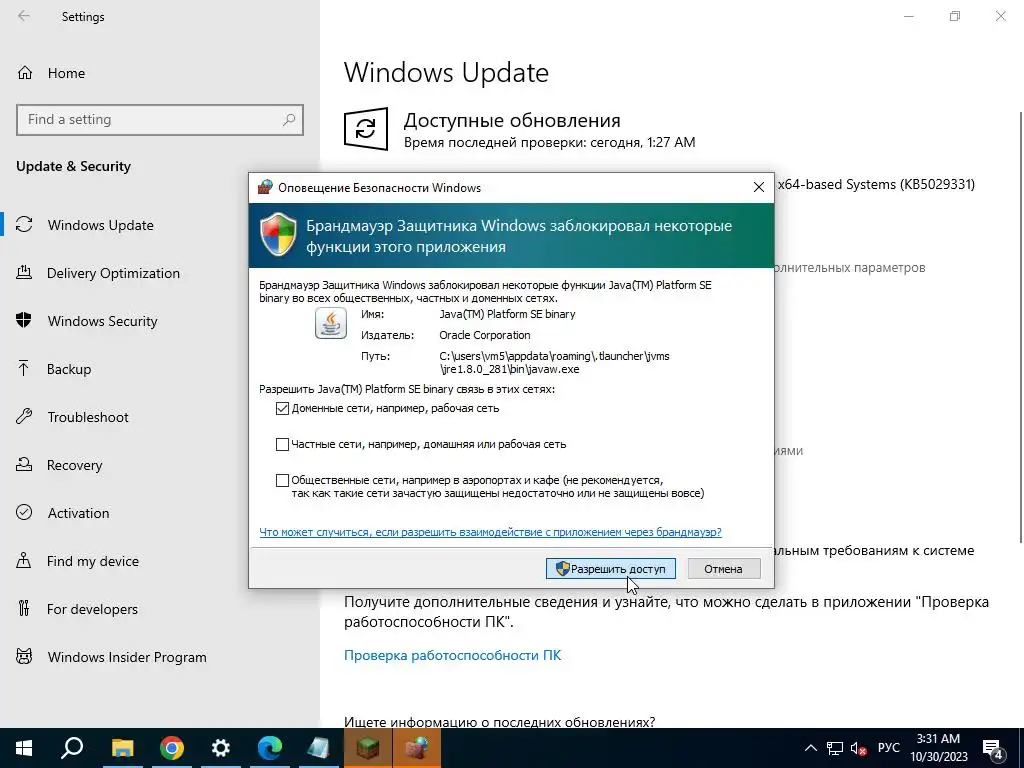Click the Activation checkmark icon
The image size is (1024, 768).
pyautogui.click(x=24, y=513)
